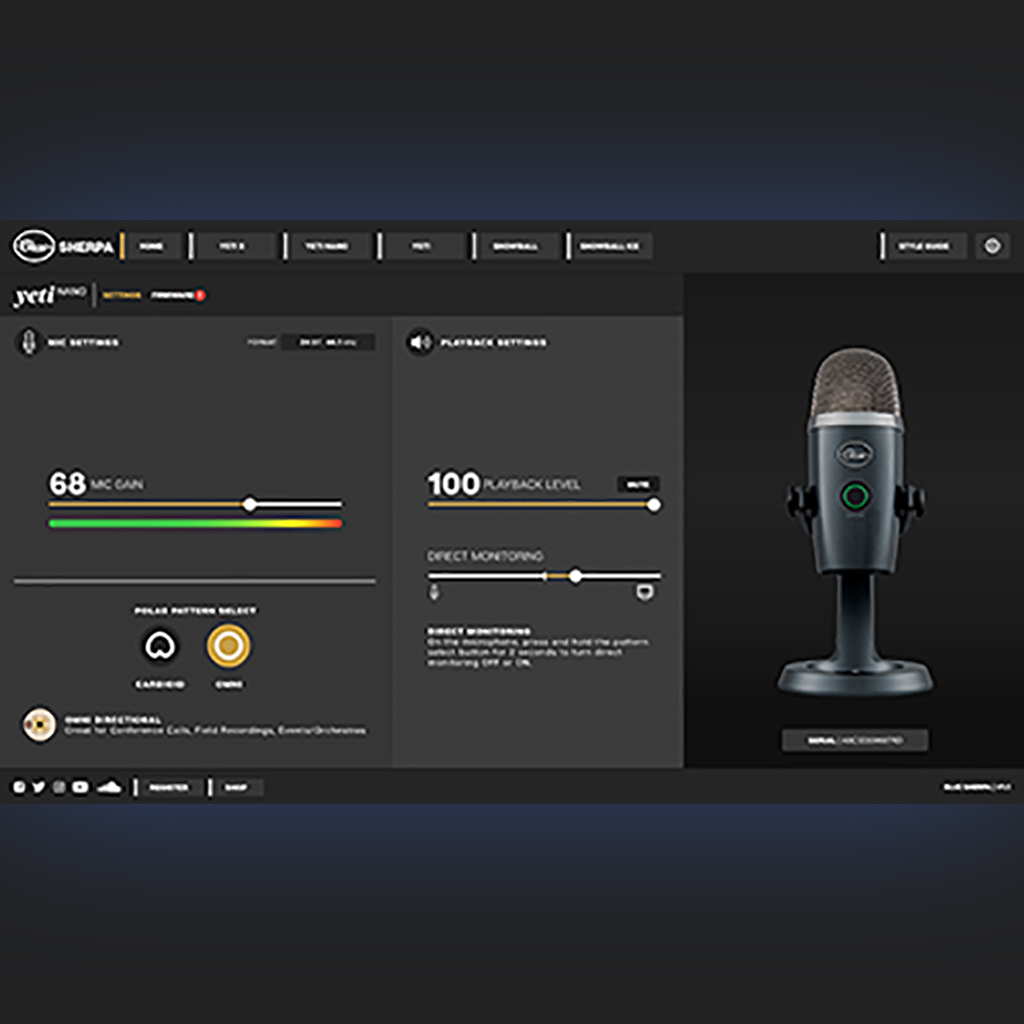This screenshot has height=1024, width=1024.
Task: Open Facebook link in footer
Action: point(20,787)
